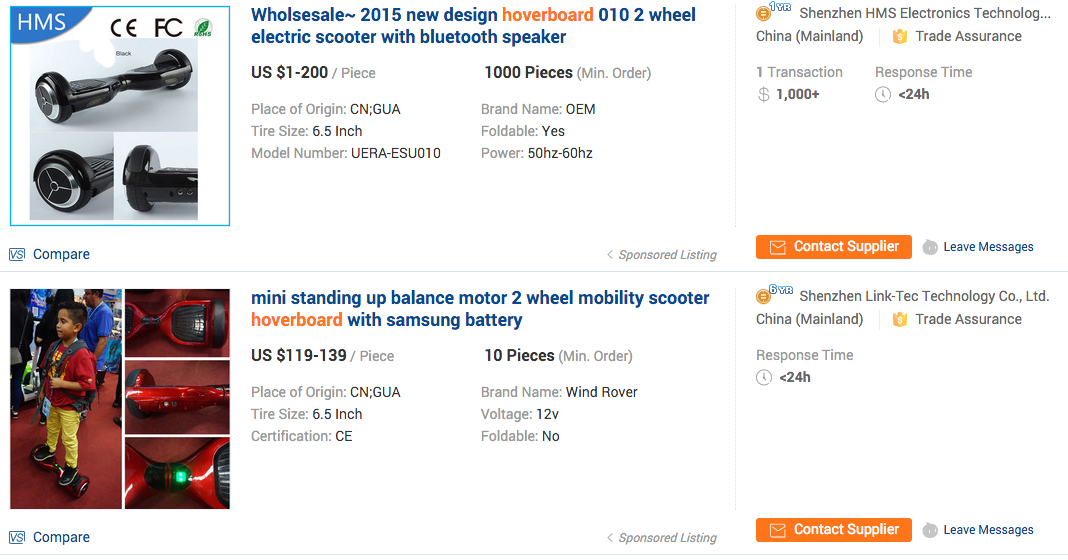Screen dimensions: 1068x560
Task: Click the Trade Assurance shield for HMS Electronics
Action: click(900, 36)
